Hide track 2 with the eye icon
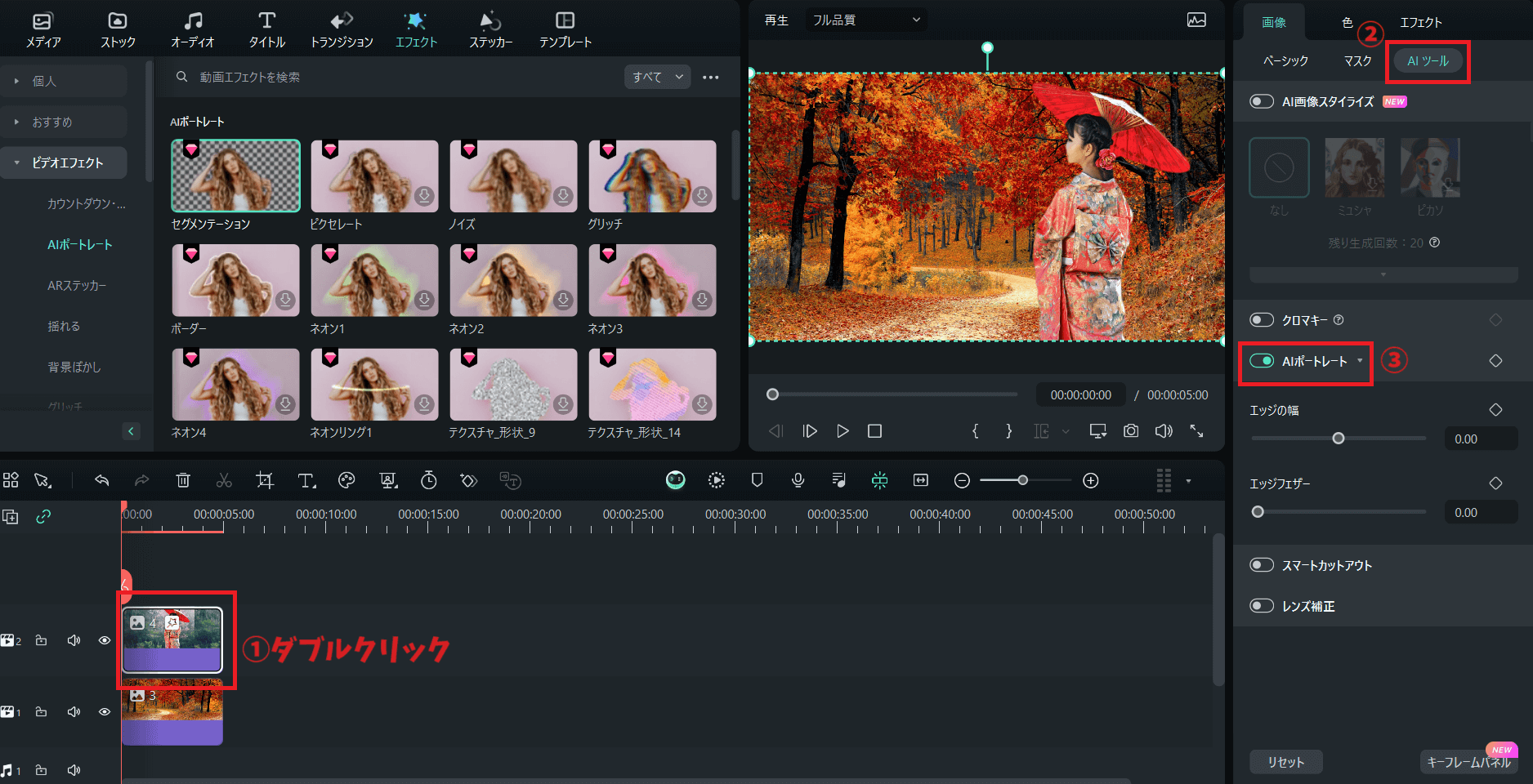Viewport: 1533px width, 784px height. point(104,640)
